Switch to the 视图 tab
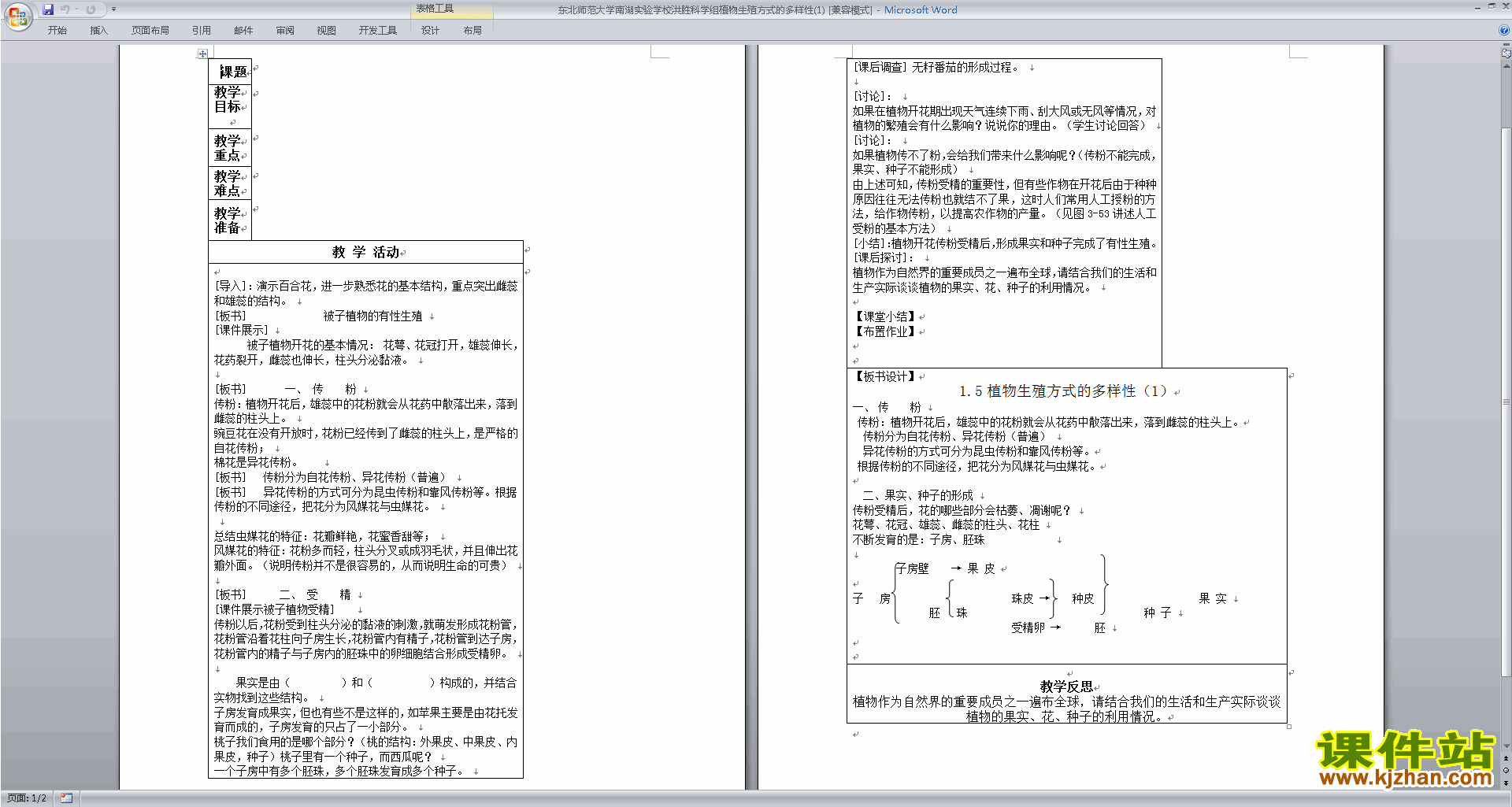Screen dimensions: 1512x807 [326, 30]
